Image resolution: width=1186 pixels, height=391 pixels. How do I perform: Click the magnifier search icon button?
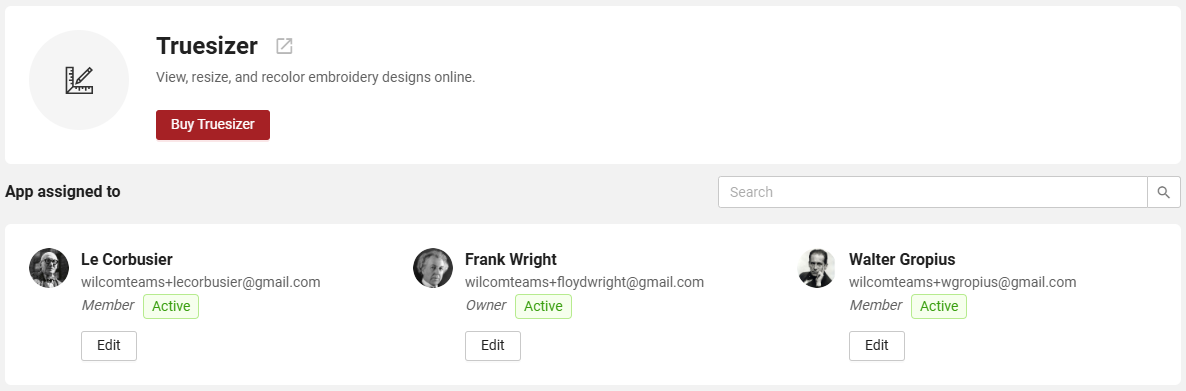tap(1164, 192)
